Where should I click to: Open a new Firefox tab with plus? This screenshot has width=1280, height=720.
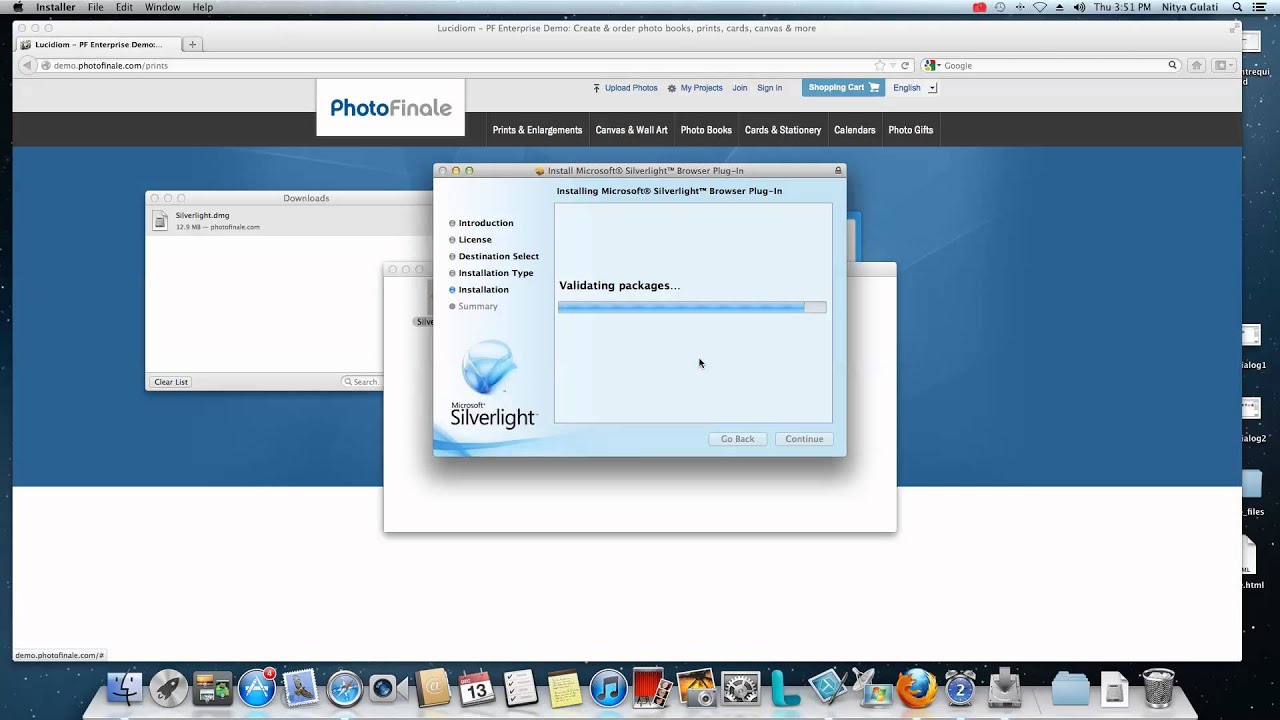[192, 44]
